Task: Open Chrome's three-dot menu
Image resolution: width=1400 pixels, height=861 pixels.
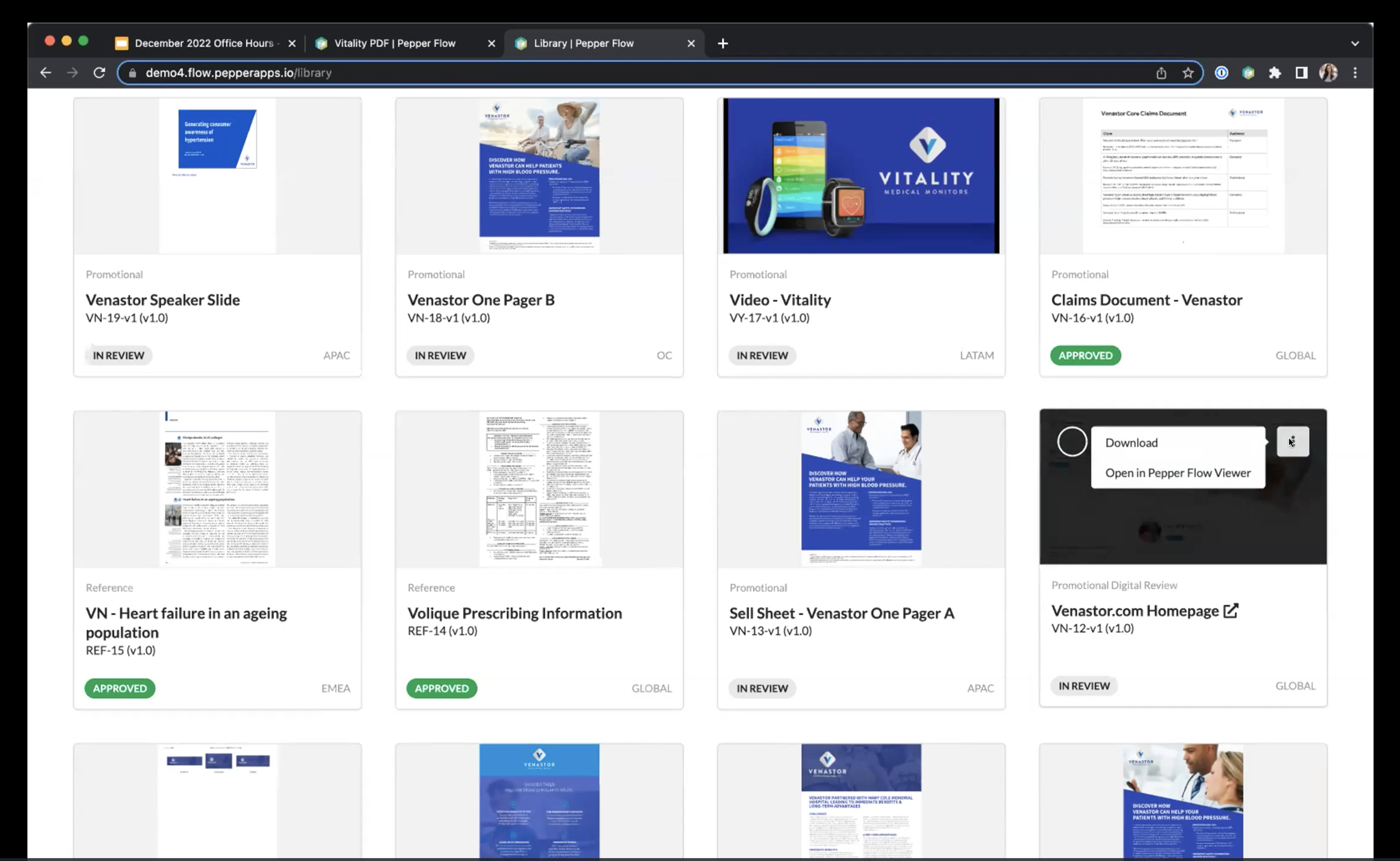Action: tap(1355, 73)
